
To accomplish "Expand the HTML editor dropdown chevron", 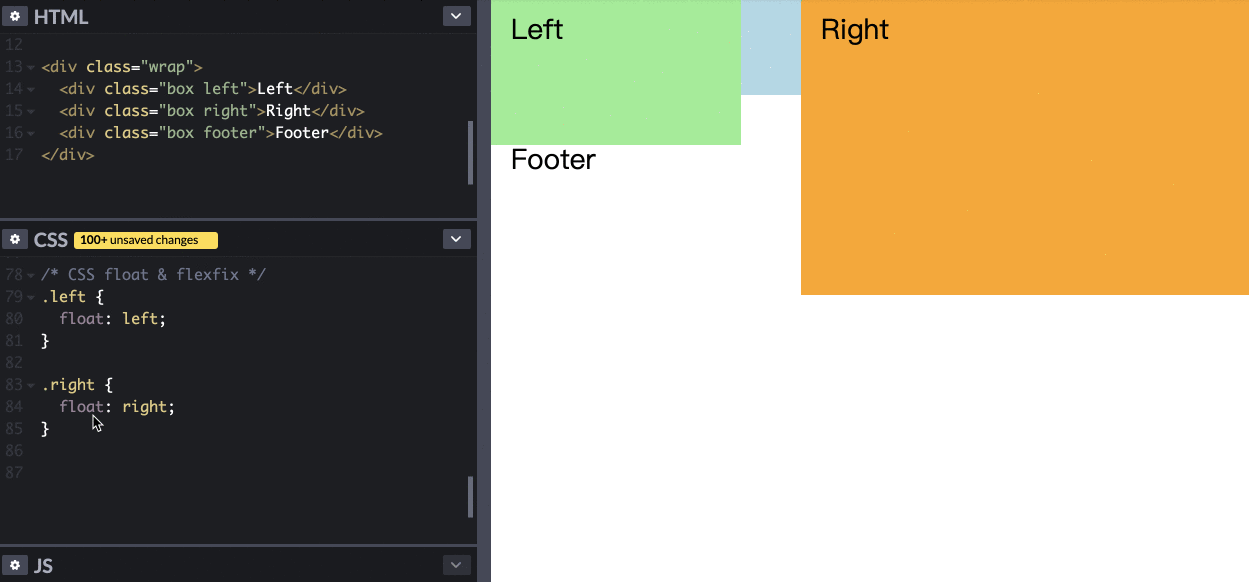I will pyautogui.click(x=456, y=17).
